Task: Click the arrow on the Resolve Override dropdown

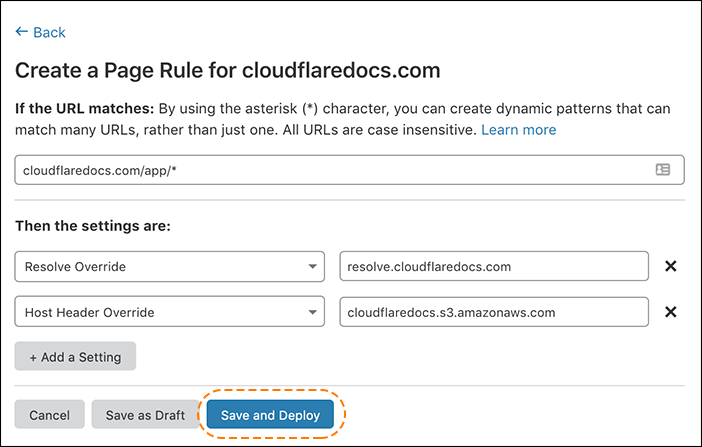Action: pos(311,267)
